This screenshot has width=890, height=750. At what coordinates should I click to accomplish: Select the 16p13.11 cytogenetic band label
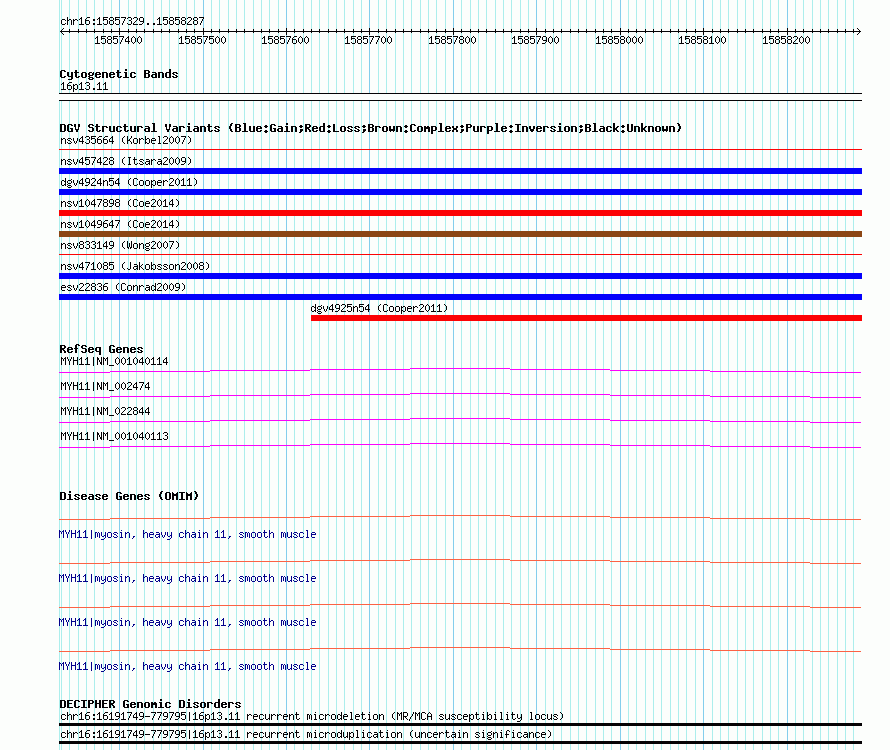84,86
